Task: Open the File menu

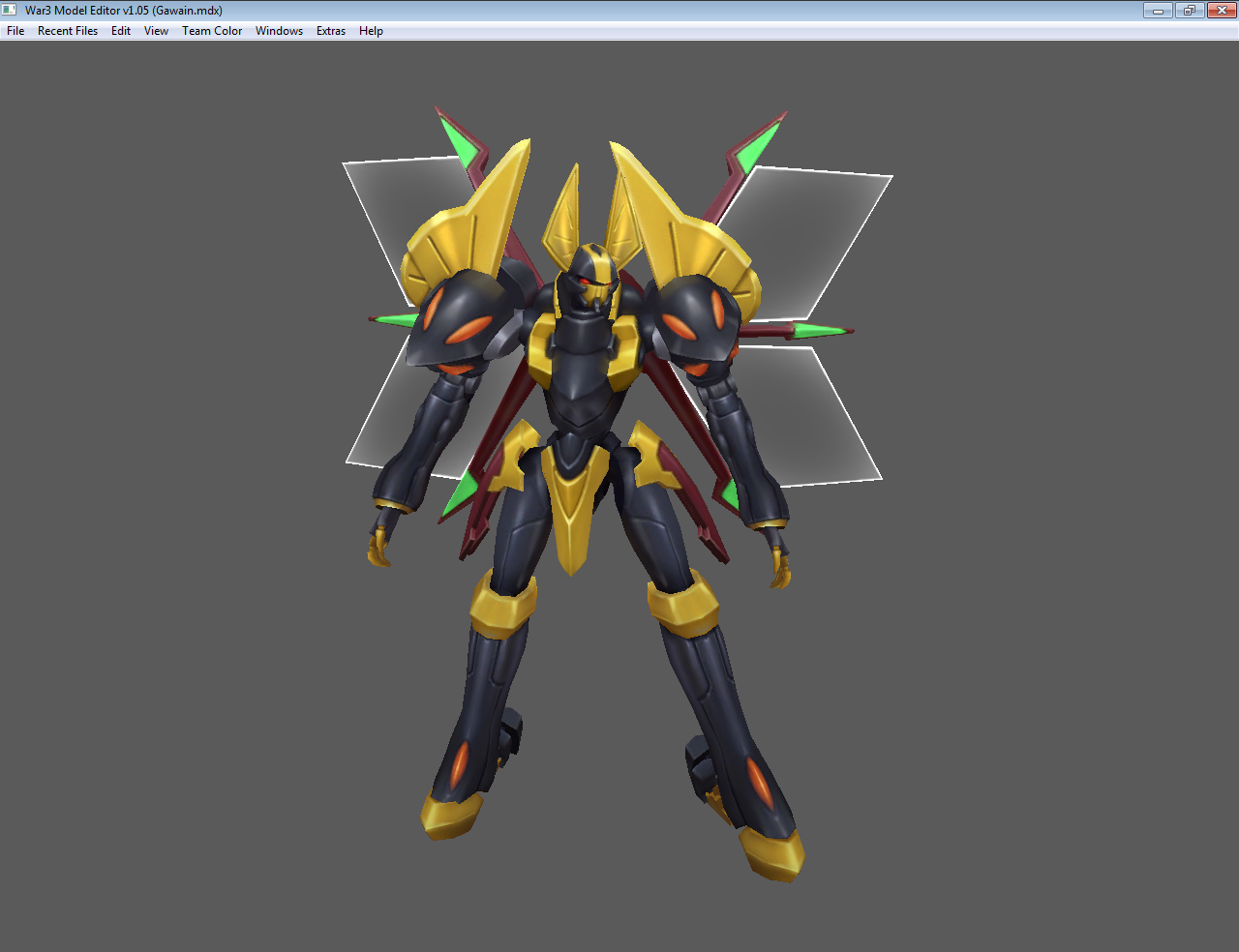Action: pyautogui.click(x=15, y=31)
